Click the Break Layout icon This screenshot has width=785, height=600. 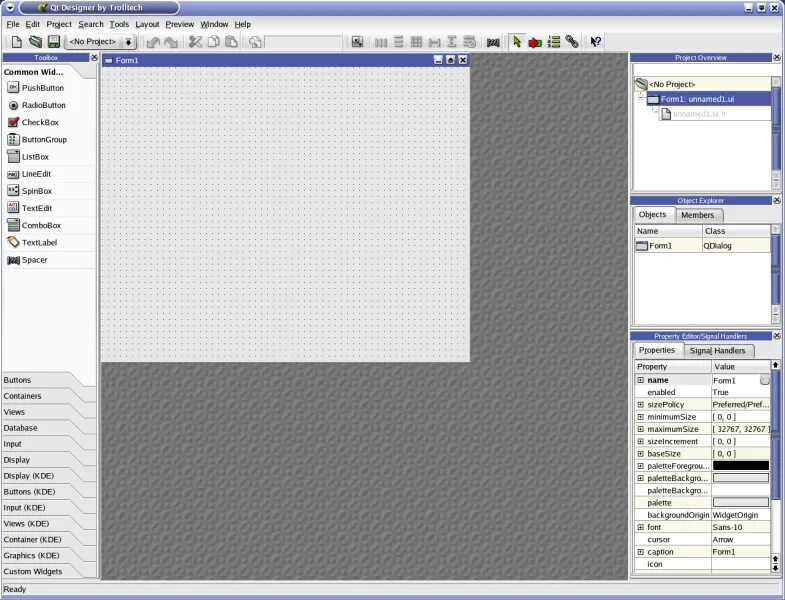(470, 42)
